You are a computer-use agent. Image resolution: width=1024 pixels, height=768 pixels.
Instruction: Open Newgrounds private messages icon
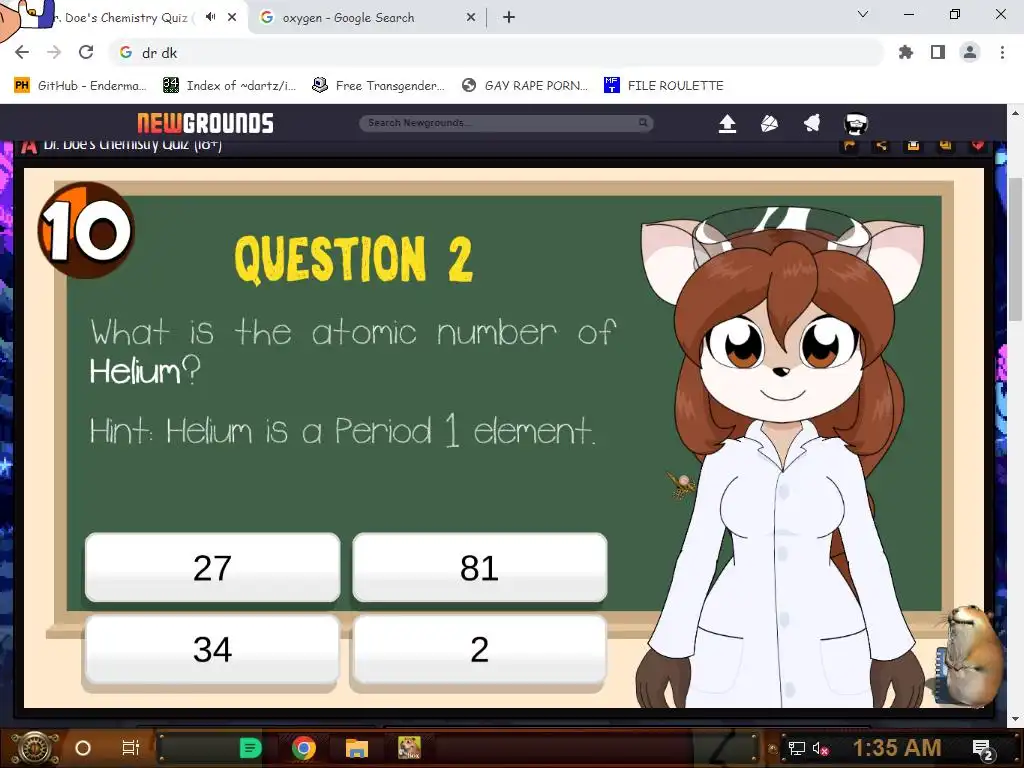click(x=769, y=123)
